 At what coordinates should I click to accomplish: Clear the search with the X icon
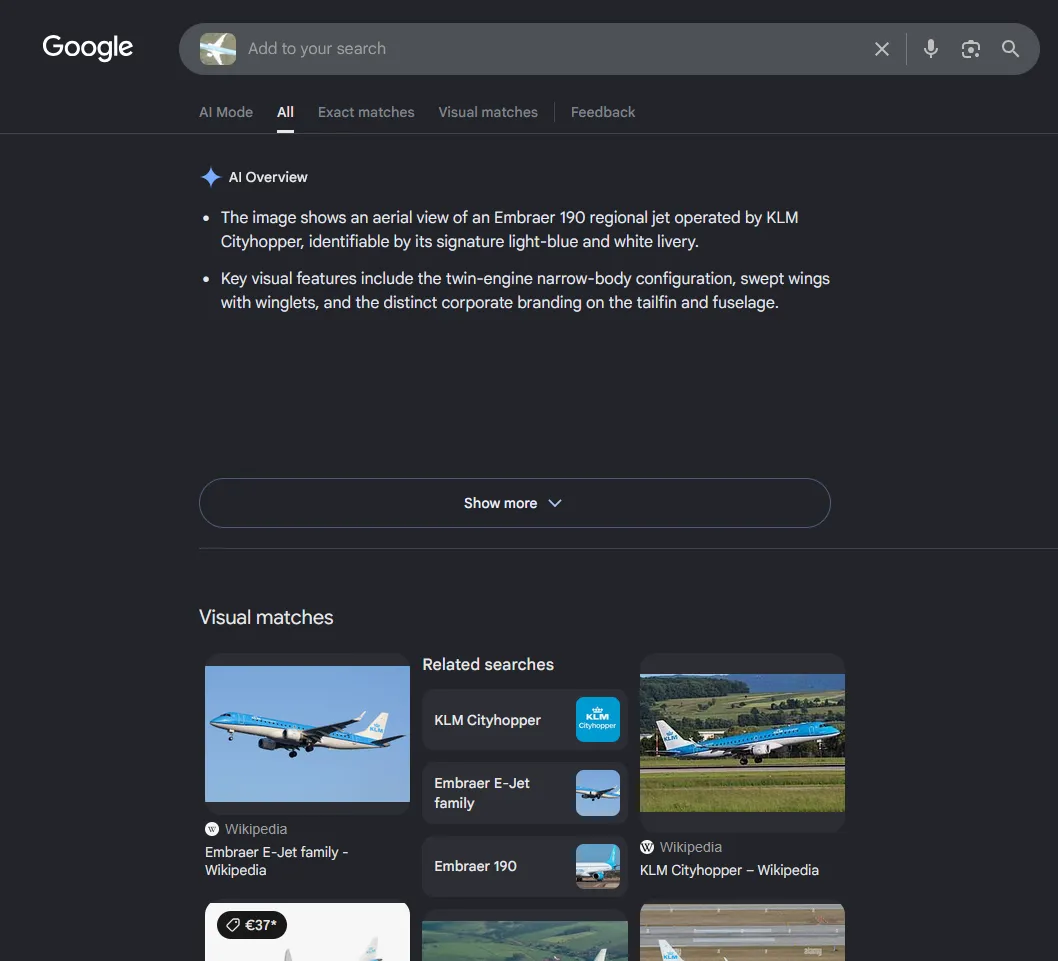[881, 49]
